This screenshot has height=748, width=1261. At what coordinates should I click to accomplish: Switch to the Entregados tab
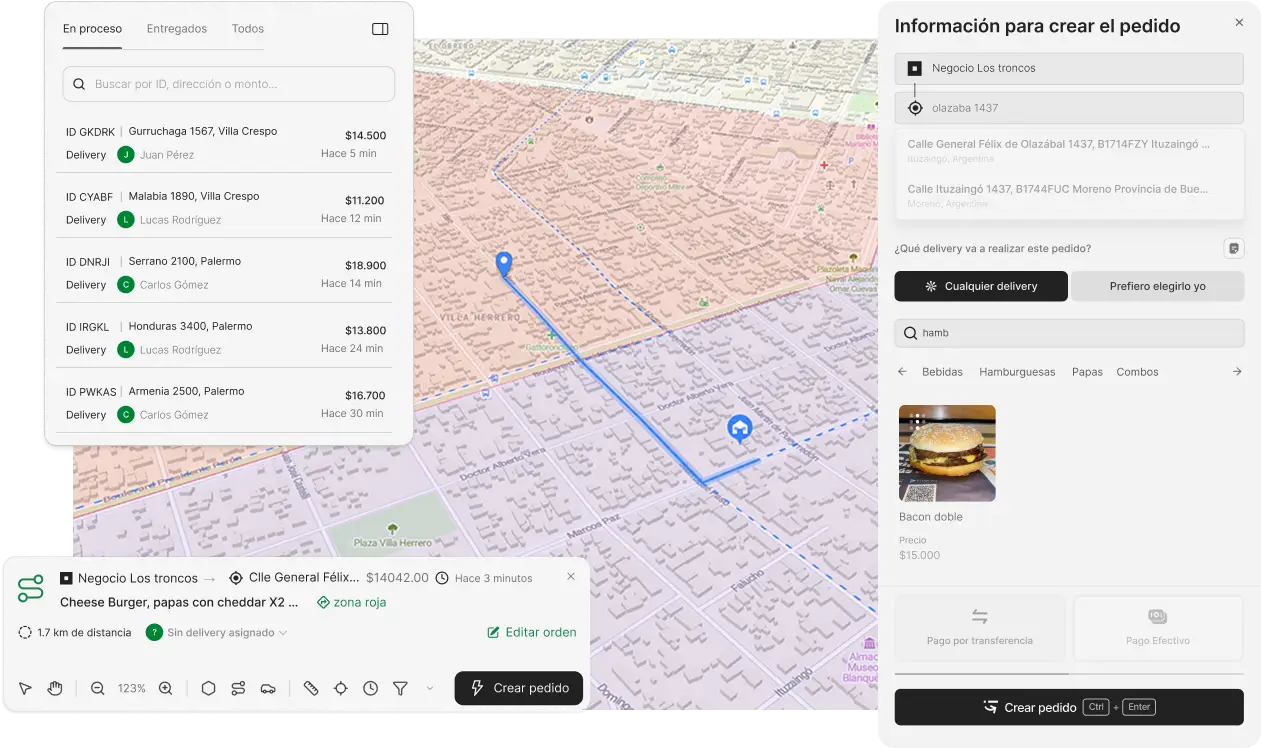(177, 29)
